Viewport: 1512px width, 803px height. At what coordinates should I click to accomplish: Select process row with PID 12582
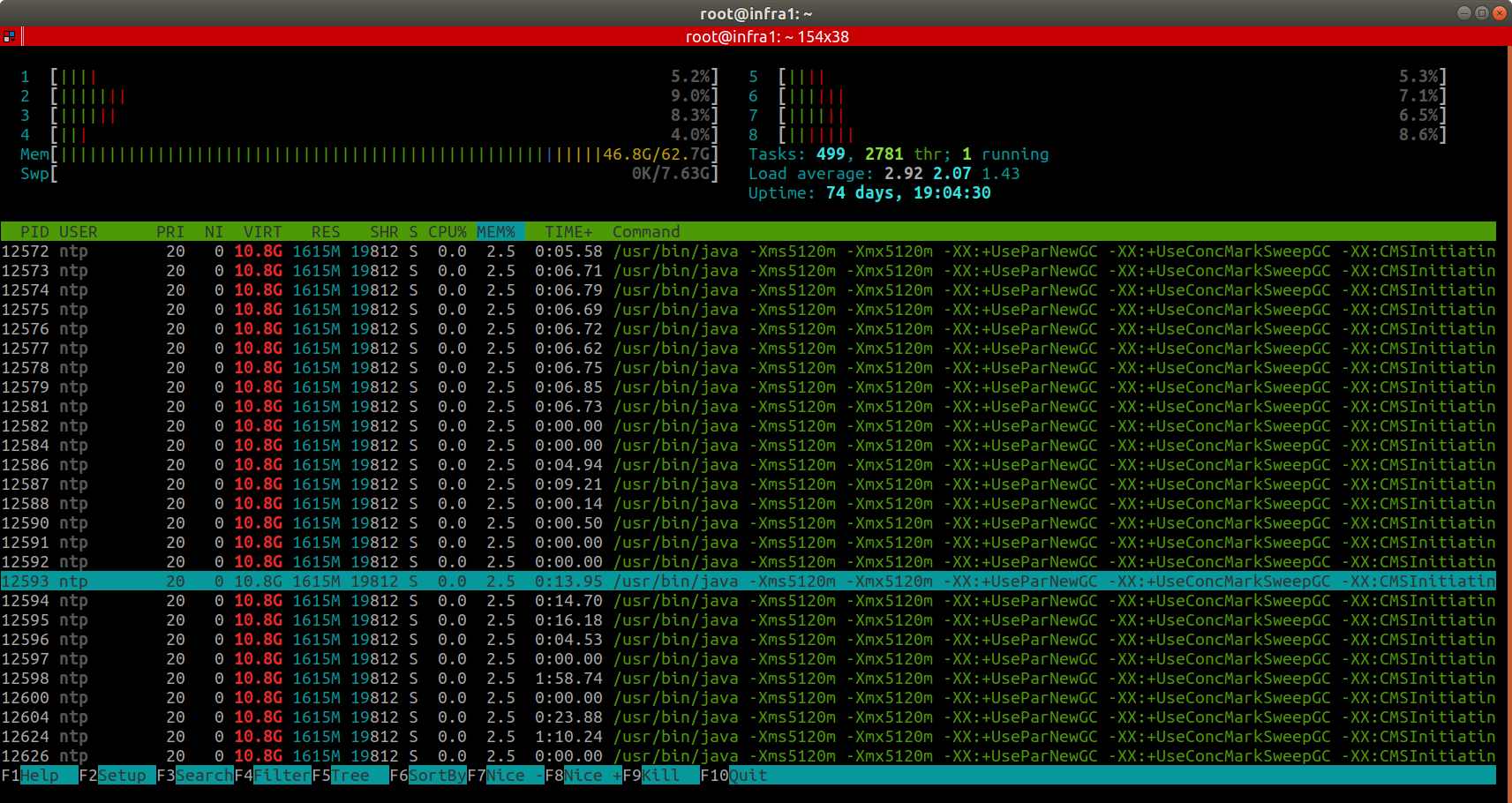[x=748, y=426]
